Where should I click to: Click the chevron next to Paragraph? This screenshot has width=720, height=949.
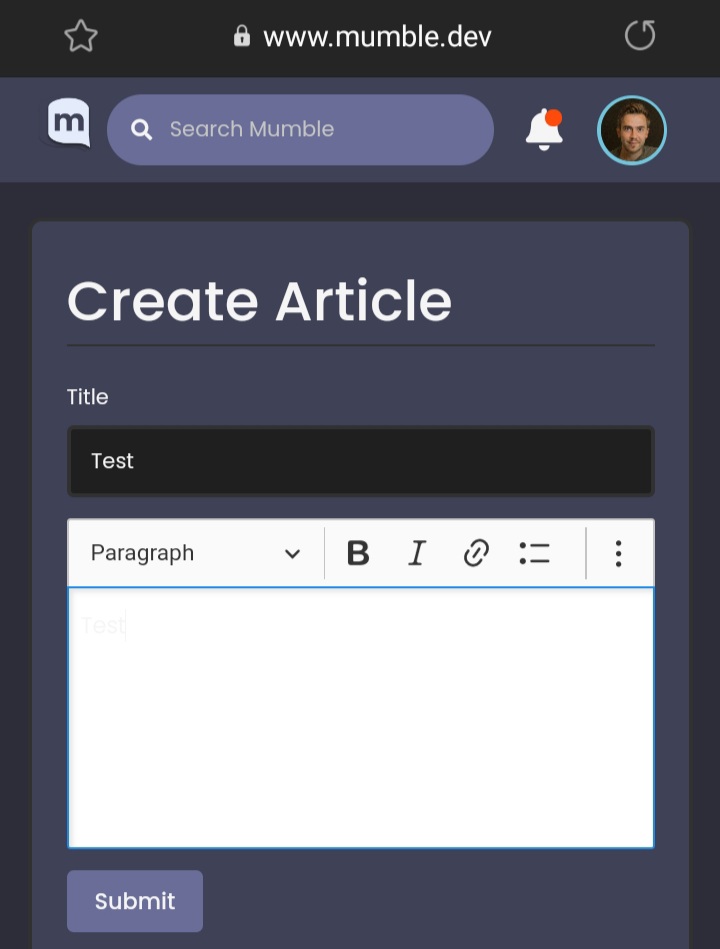(x=291, y=553)
